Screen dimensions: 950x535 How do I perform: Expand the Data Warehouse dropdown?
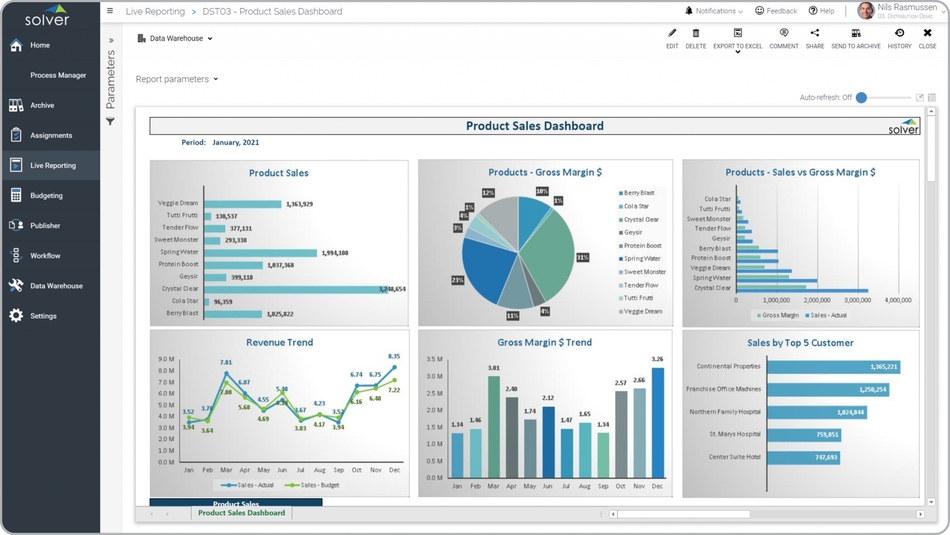coord(175,39)
